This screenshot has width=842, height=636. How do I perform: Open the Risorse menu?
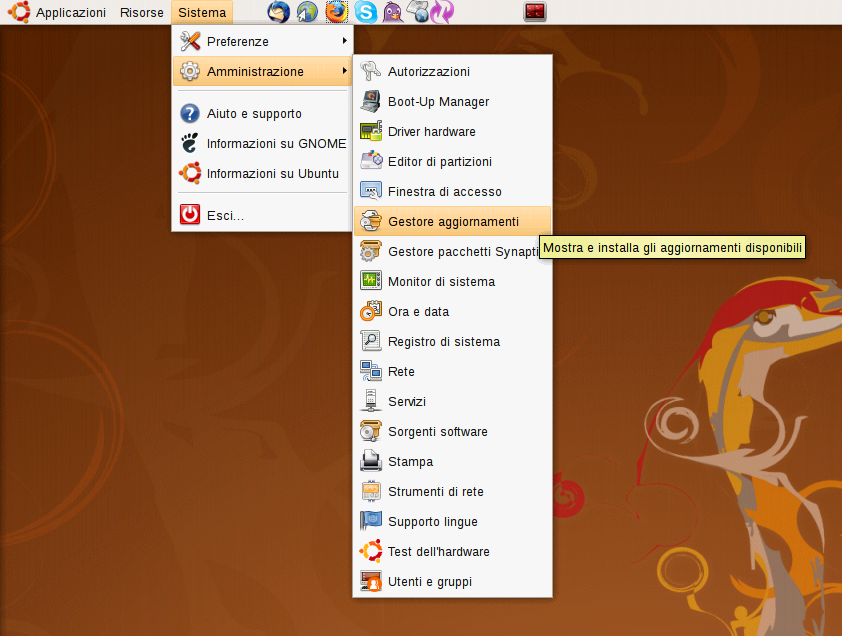point(141,13)
